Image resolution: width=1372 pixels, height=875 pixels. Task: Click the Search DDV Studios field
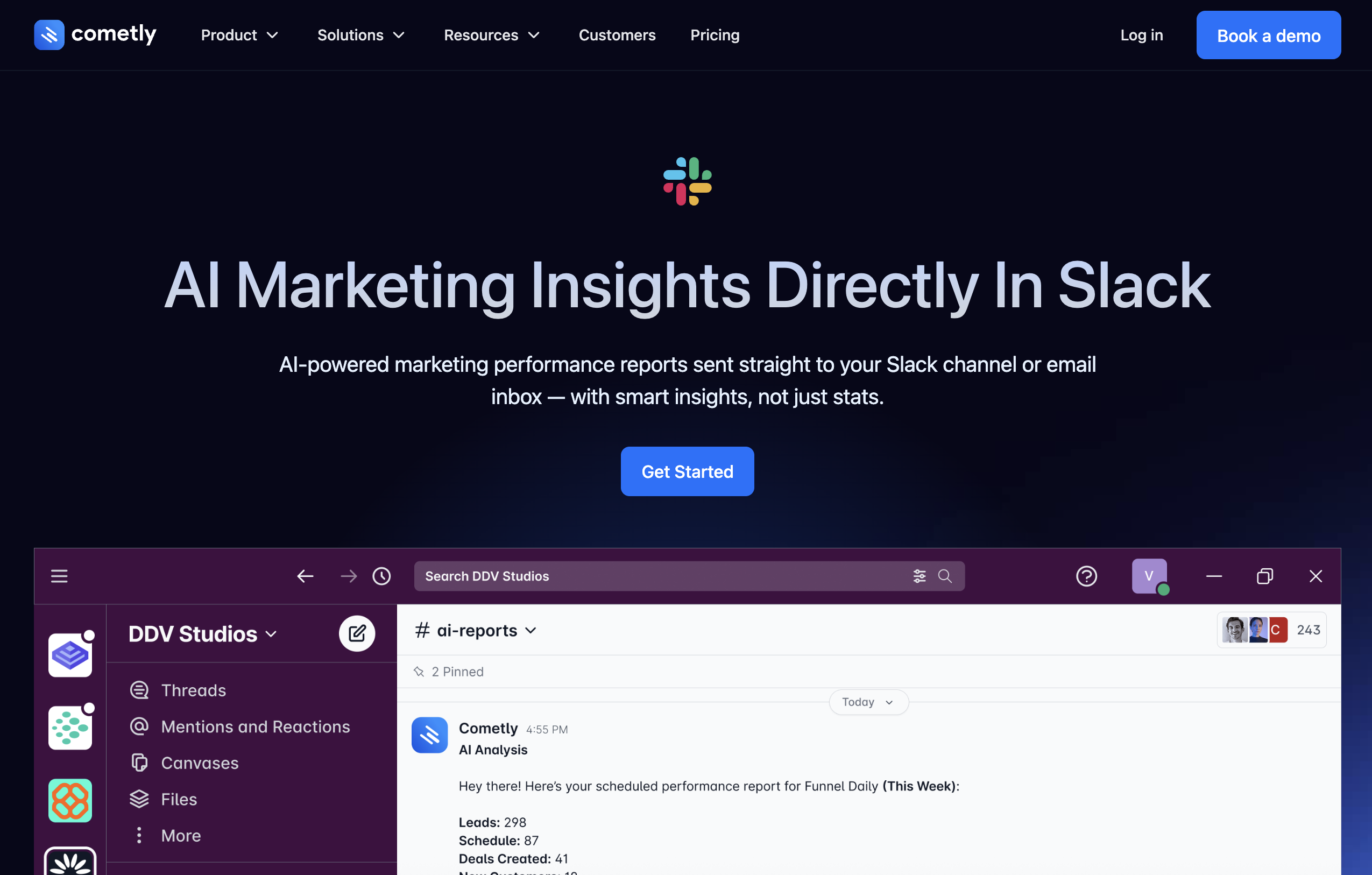point(689,576)
